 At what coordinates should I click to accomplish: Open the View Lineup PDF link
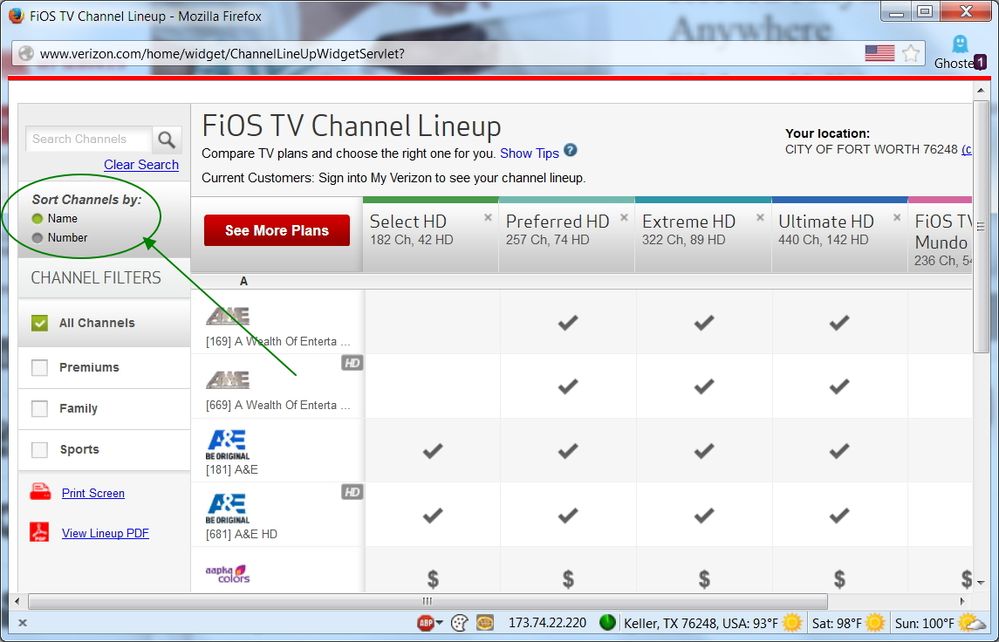(105, 533)
